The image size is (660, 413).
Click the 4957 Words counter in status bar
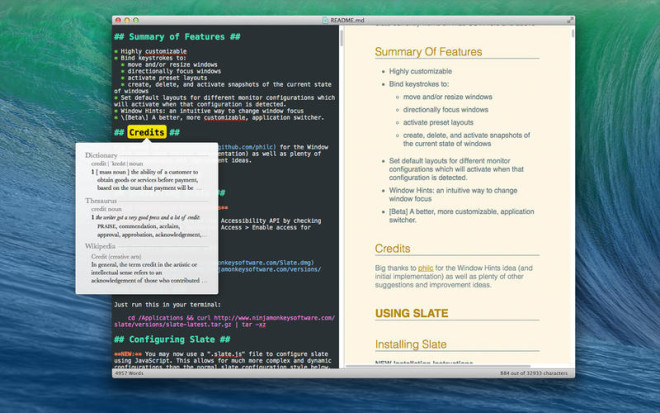pos(129,374)
